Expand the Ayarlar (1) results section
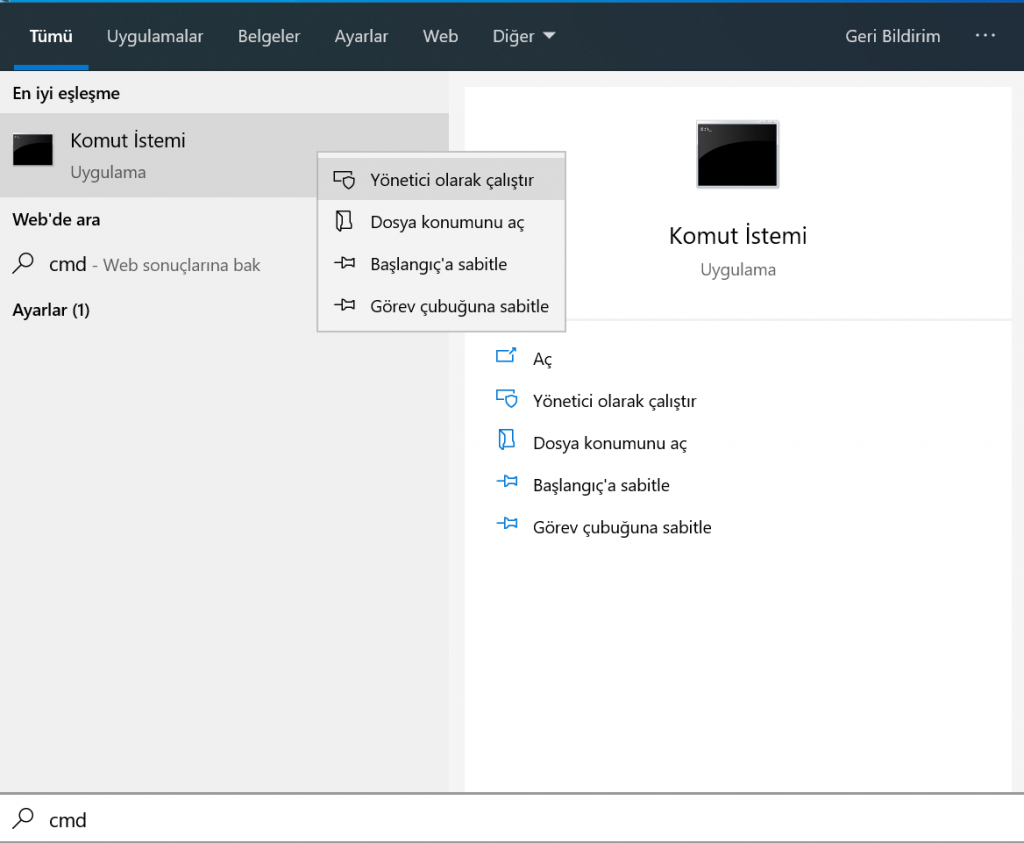The height and width of the screenshot is (843, 1024). point(51,310)
